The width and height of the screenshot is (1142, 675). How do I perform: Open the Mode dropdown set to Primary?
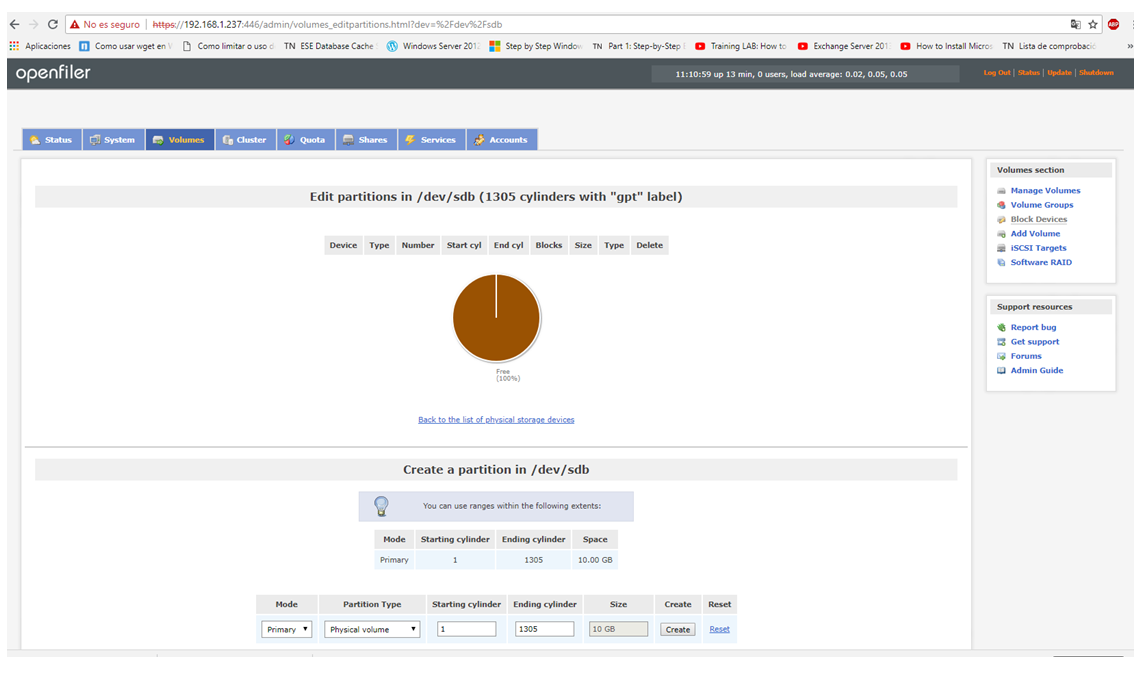(286, 629)
